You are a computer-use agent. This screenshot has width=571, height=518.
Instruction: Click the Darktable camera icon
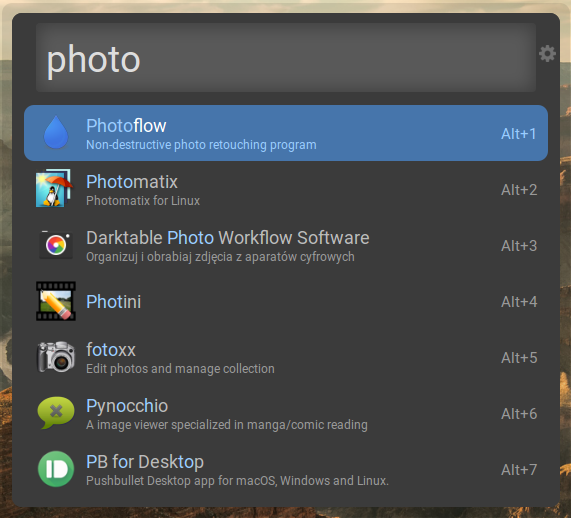click(56, 245)
